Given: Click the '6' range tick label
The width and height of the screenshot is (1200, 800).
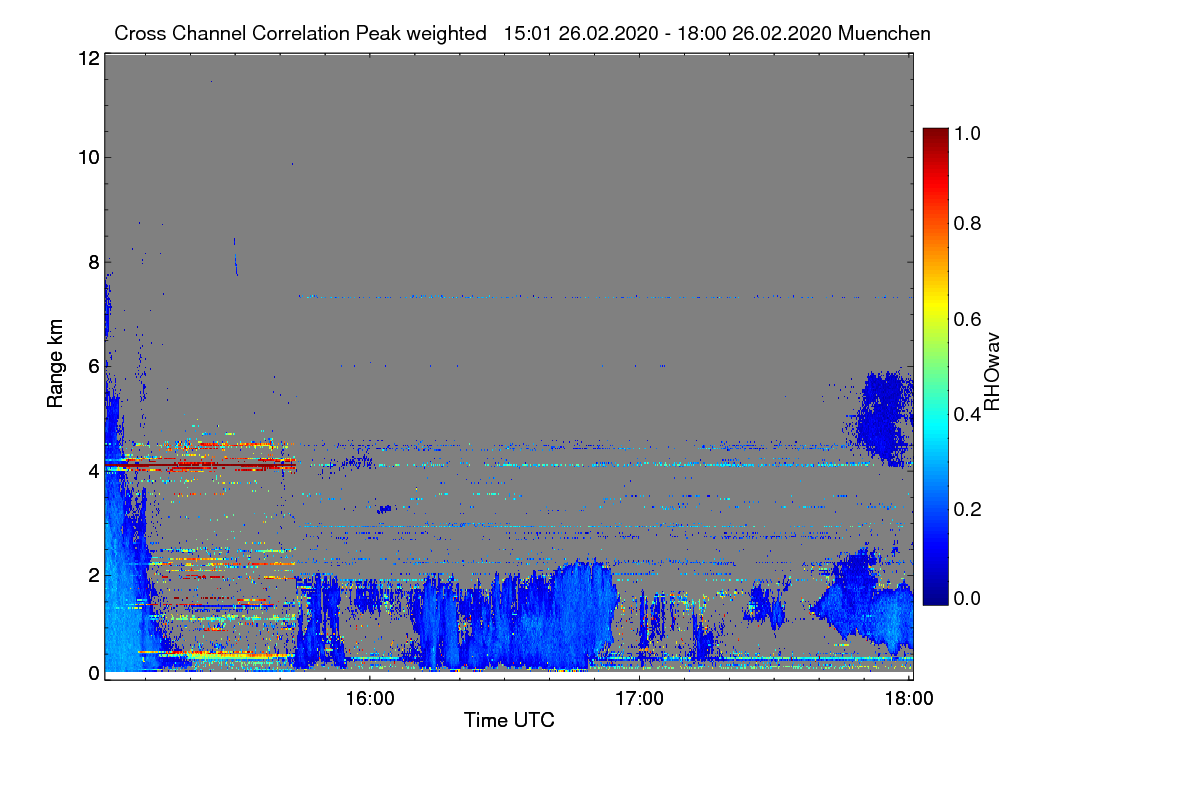Looking at the screenshot, I should (x=94, y=367).
